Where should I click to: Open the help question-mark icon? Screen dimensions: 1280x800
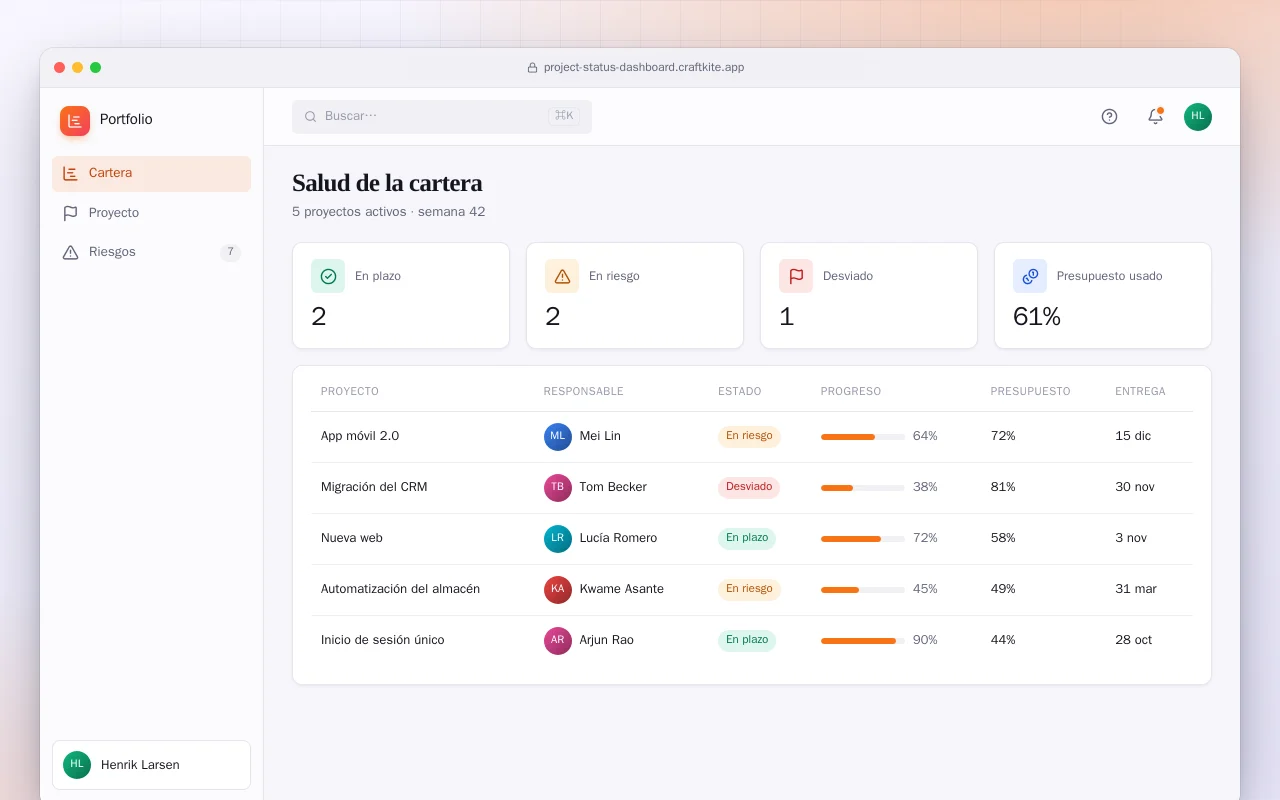[1109, 116]
